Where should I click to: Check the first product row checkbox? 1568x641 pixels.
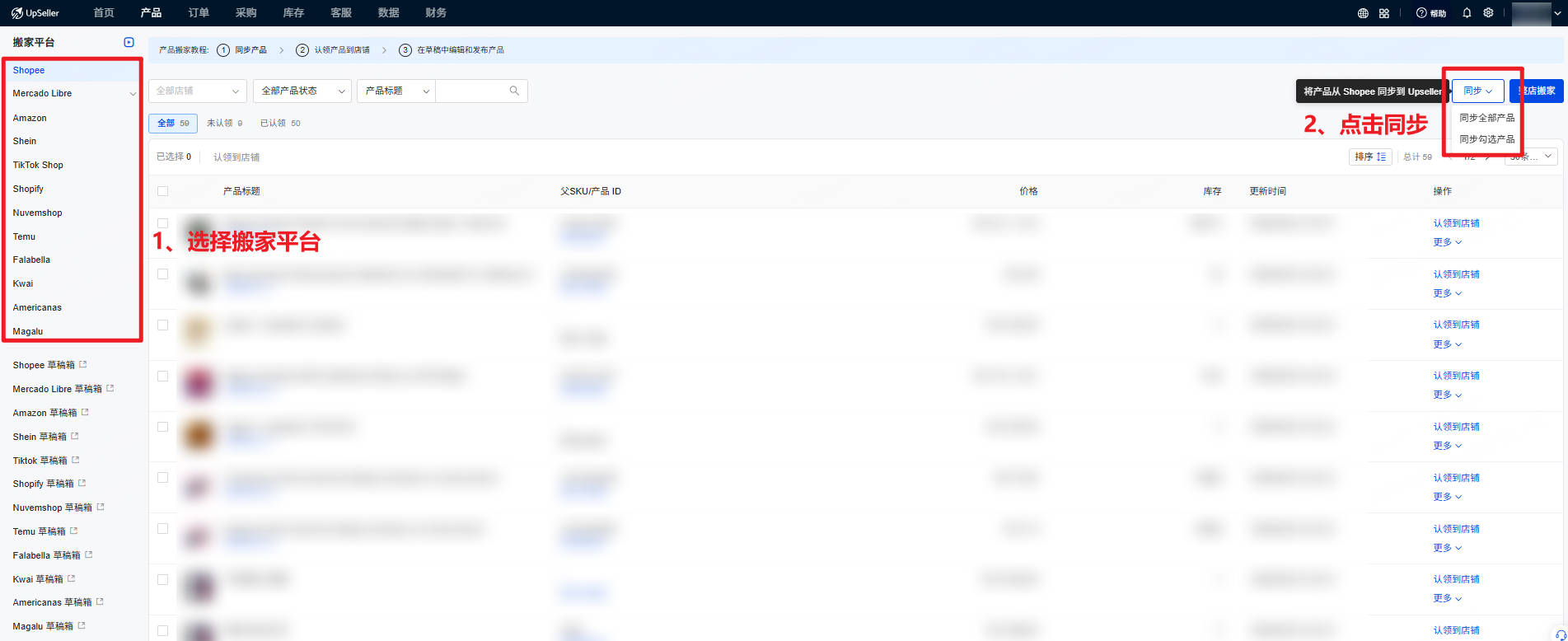click(x=162, y=223)
